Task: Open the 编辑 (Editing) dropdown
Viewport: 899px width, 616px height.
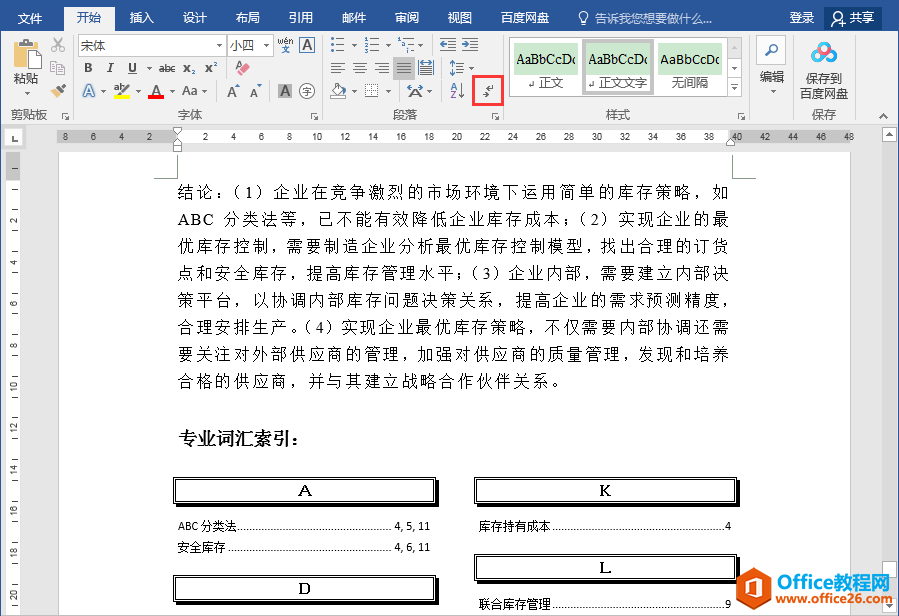Action: coord(772,68)
